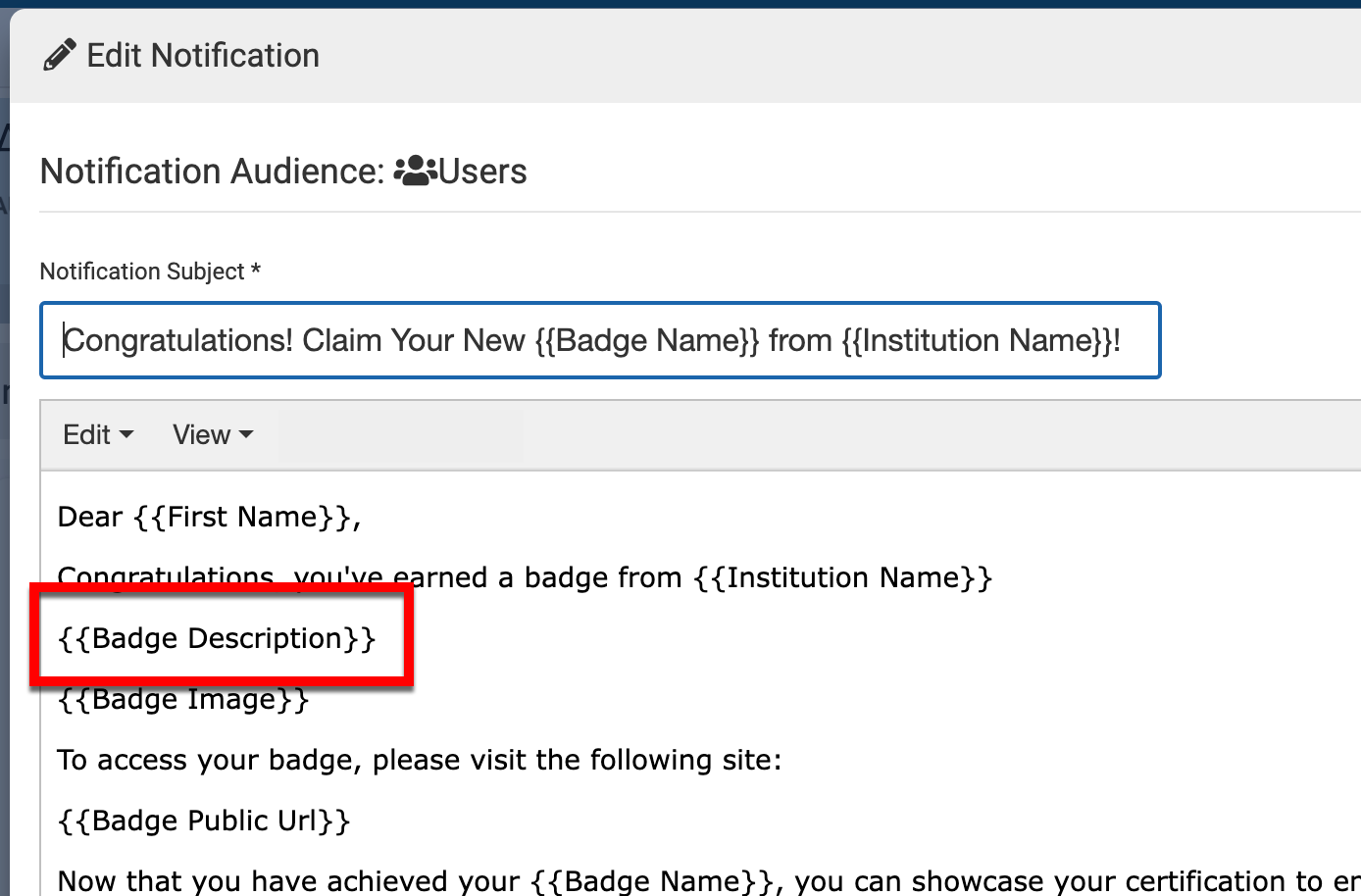Open the Edit menu in editor toolbar
The width and height of the screenshot is (1361, 896).
[98, 434]
